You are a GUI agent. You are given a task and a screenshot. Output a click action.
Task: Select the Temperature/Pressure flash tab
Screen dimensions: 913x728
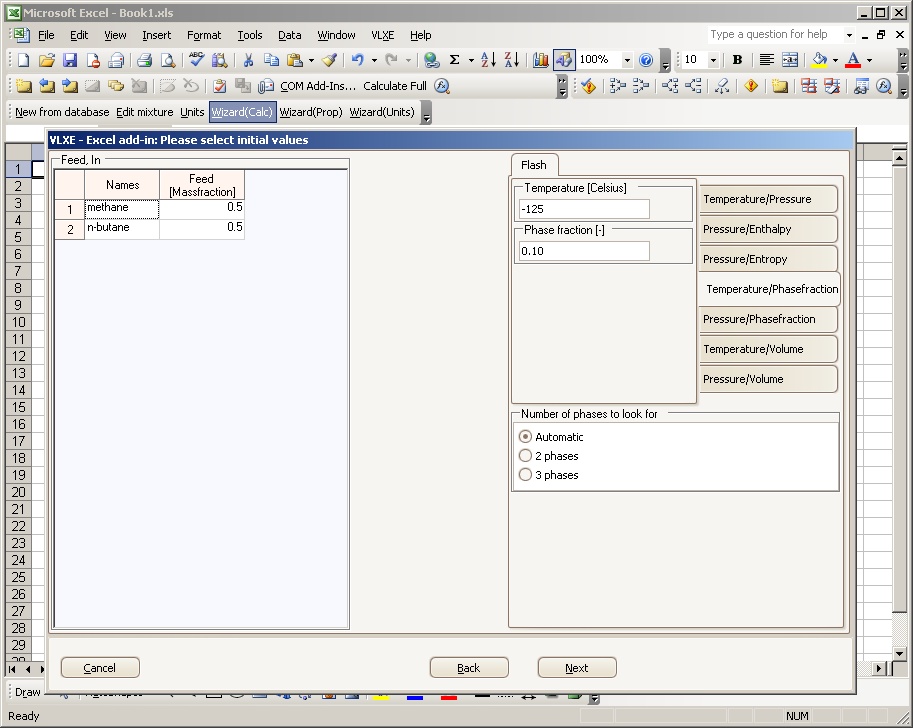[768, 199]
